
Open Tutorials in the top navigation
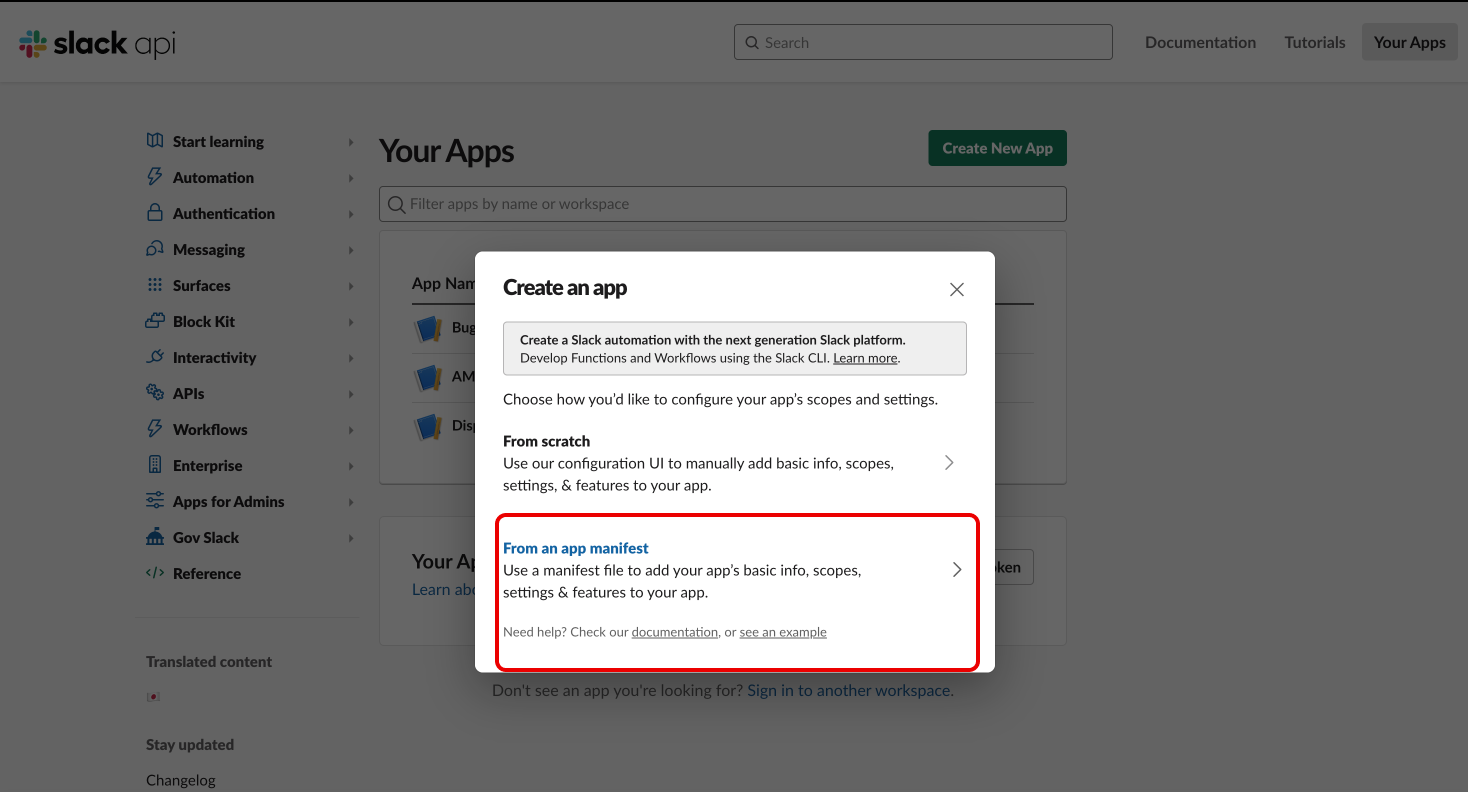[1315, 42]
